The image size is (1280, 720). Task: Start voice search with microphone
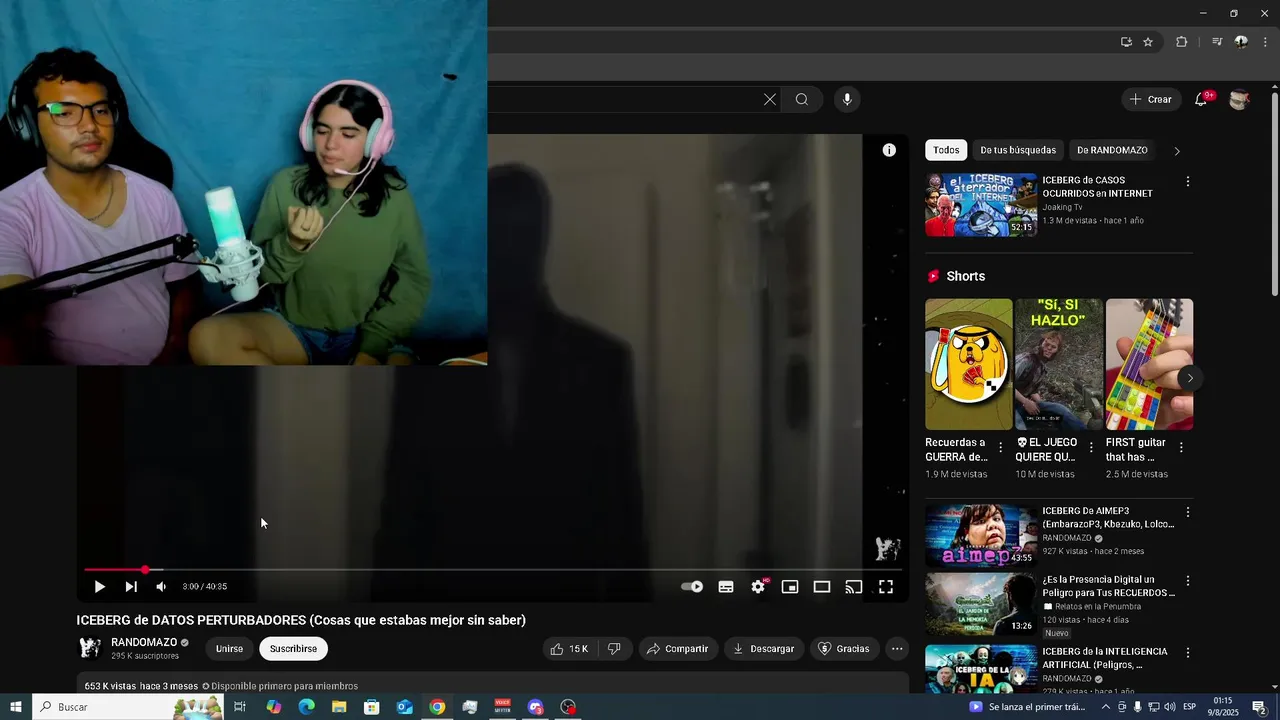847,99
